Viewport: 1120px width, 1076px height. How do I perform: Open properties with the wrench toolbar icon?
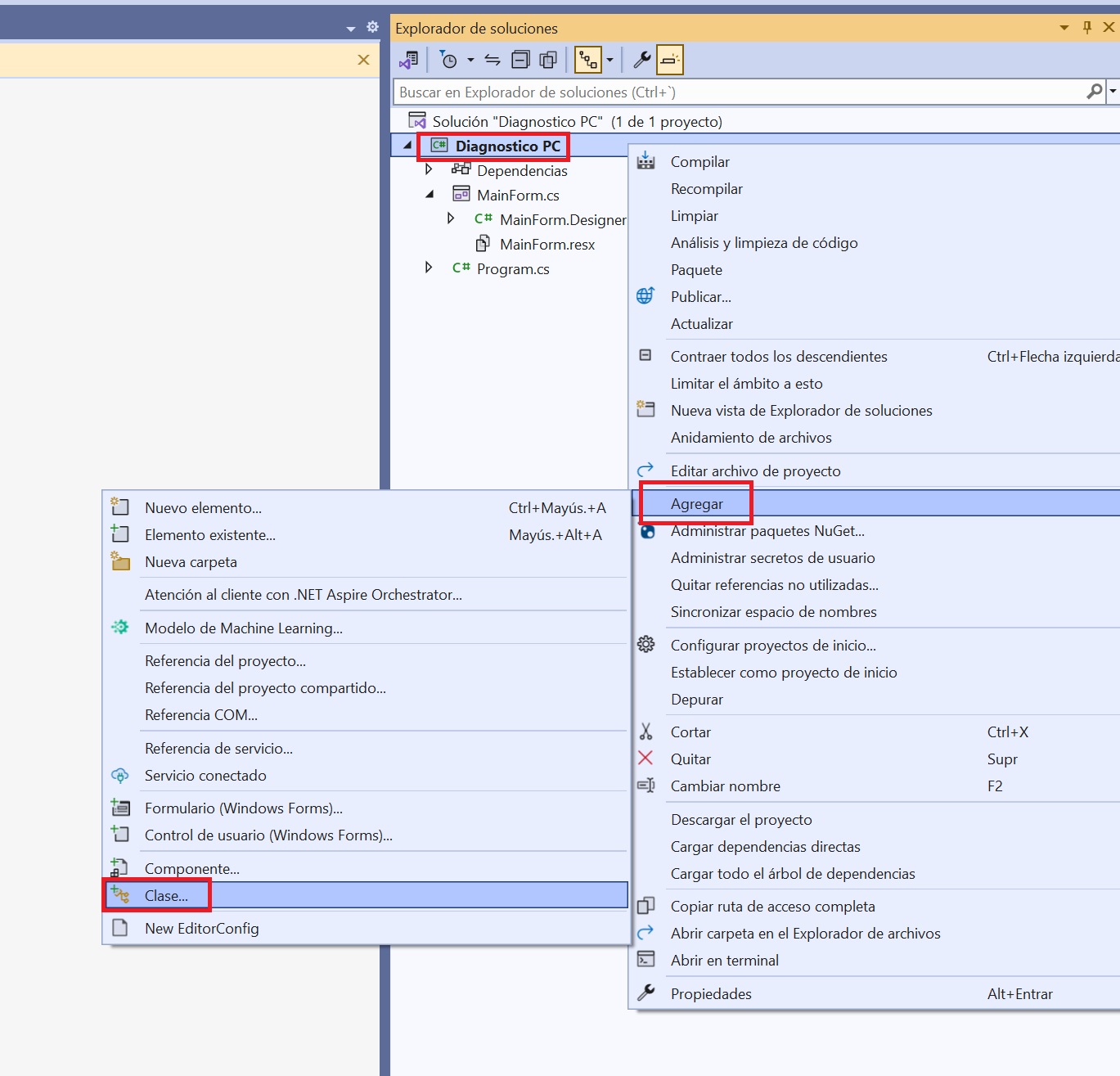(x=642, y=60)
